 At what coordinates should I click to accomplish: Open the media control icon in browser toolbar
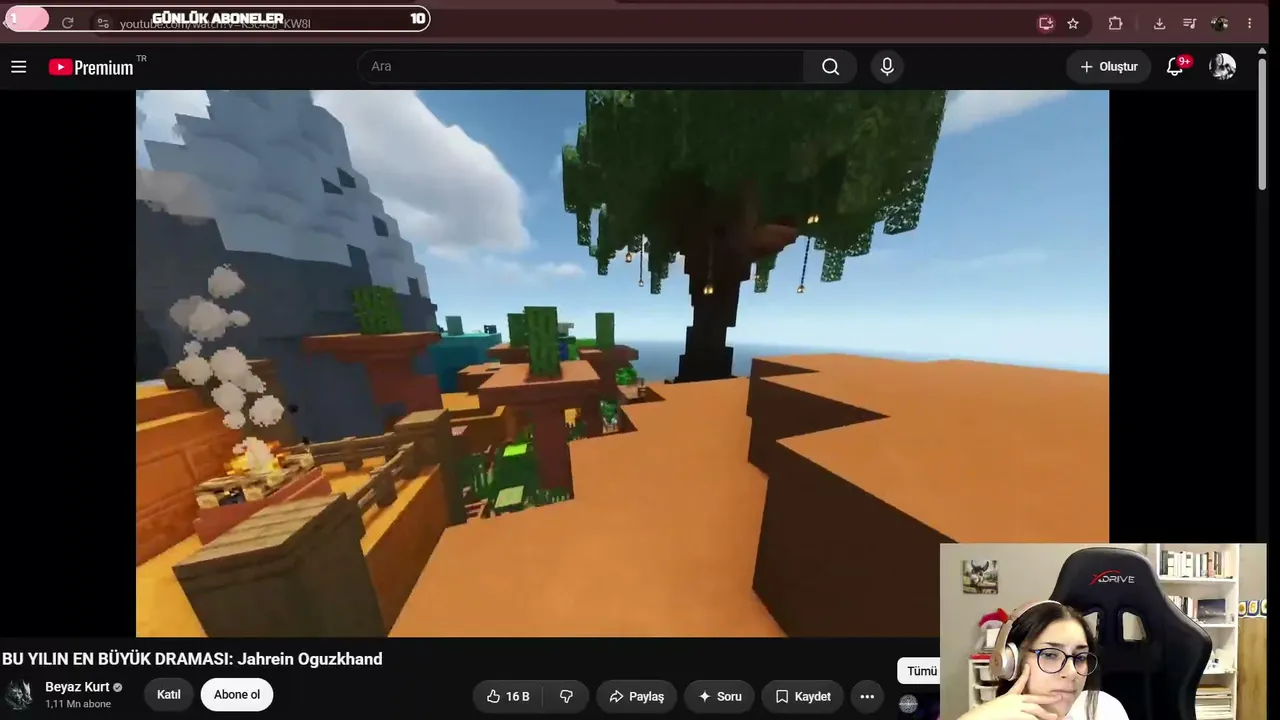click(1189, 23)
